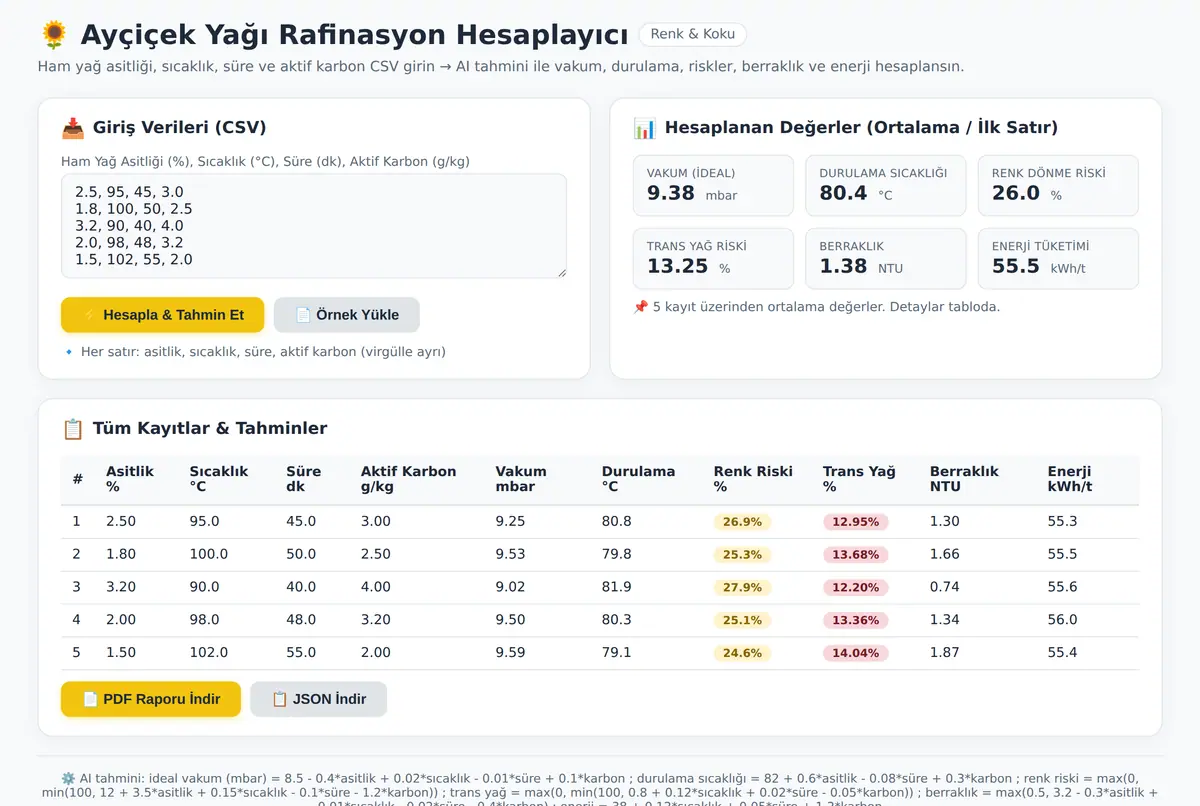Click the 24.6% color risk badge
The width and height of the screenshot is (1200, 806).
point(742,654)
